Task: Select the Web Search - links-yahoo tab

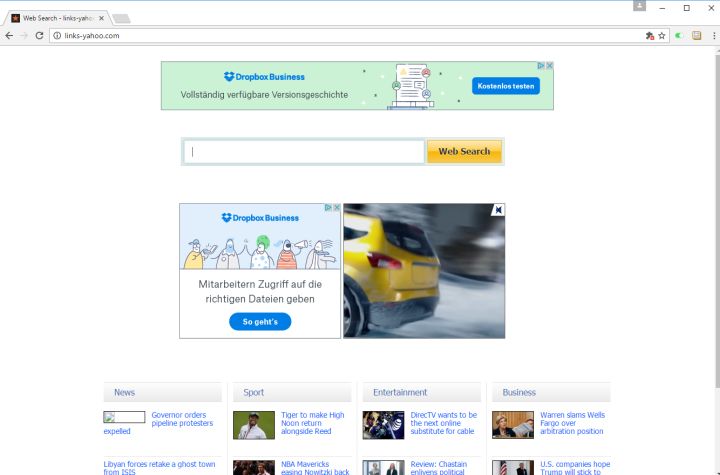Action: [x=57, y=18]
